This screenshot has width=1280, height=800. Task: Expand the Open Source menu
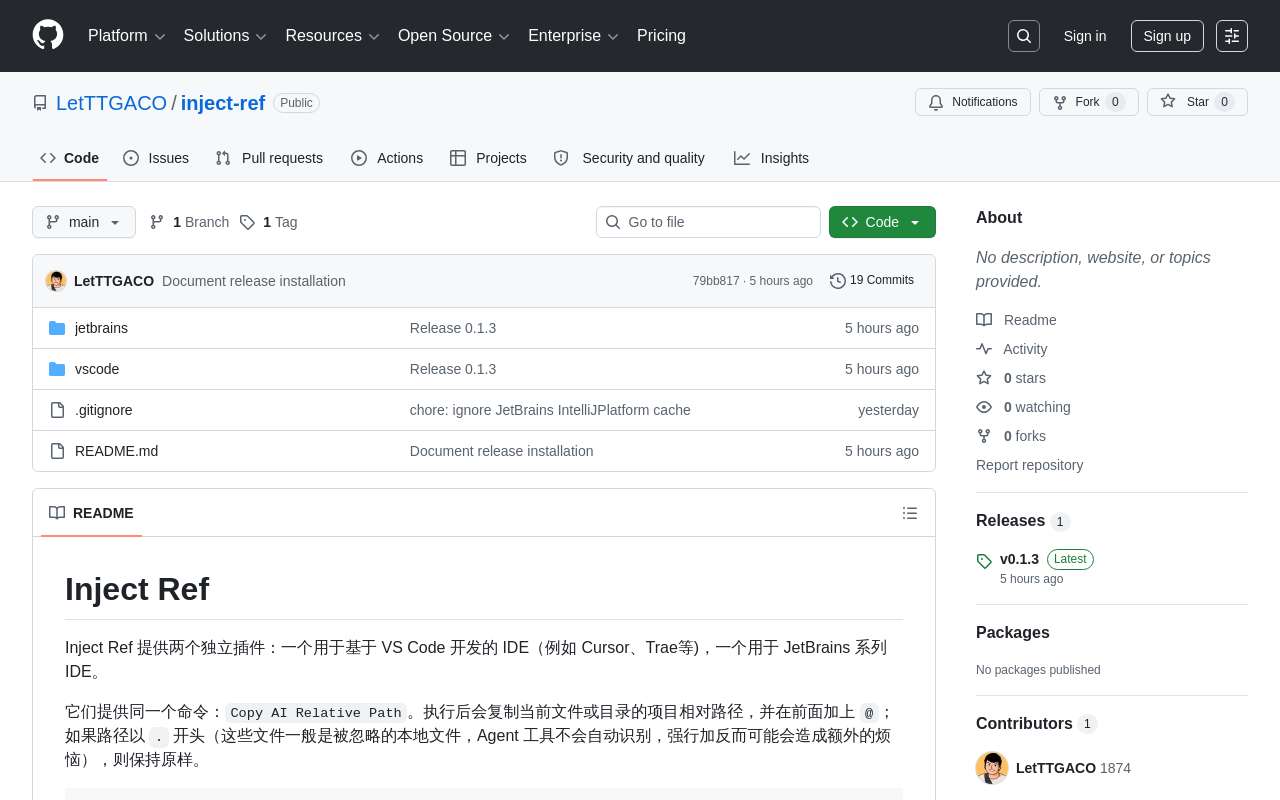tap(453, 36)
